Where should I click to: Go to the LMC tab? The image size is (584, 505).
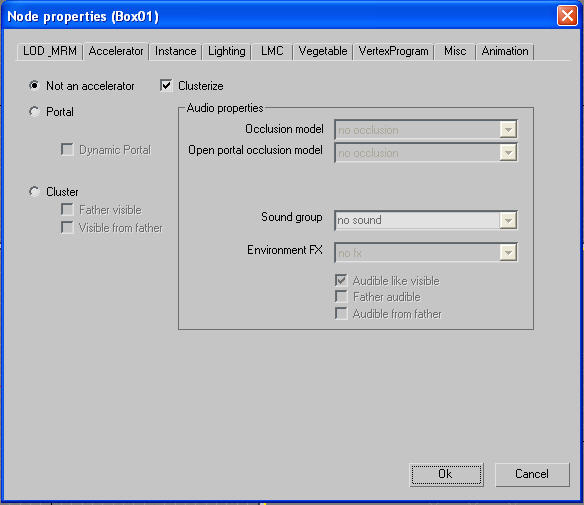point(272,51)
